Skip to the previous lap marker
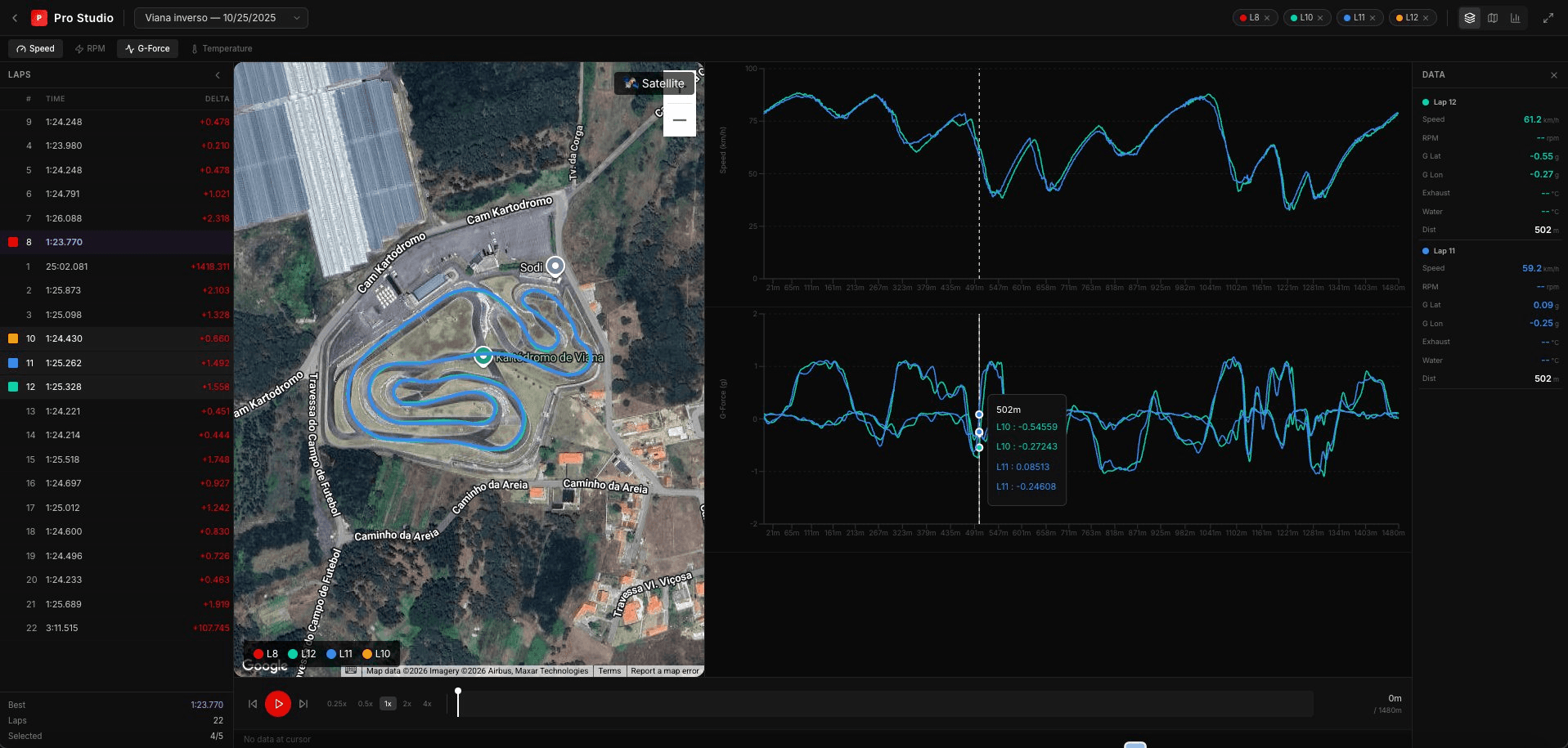Viewport: 1568px width, 748px height. [x=253, y=704]
